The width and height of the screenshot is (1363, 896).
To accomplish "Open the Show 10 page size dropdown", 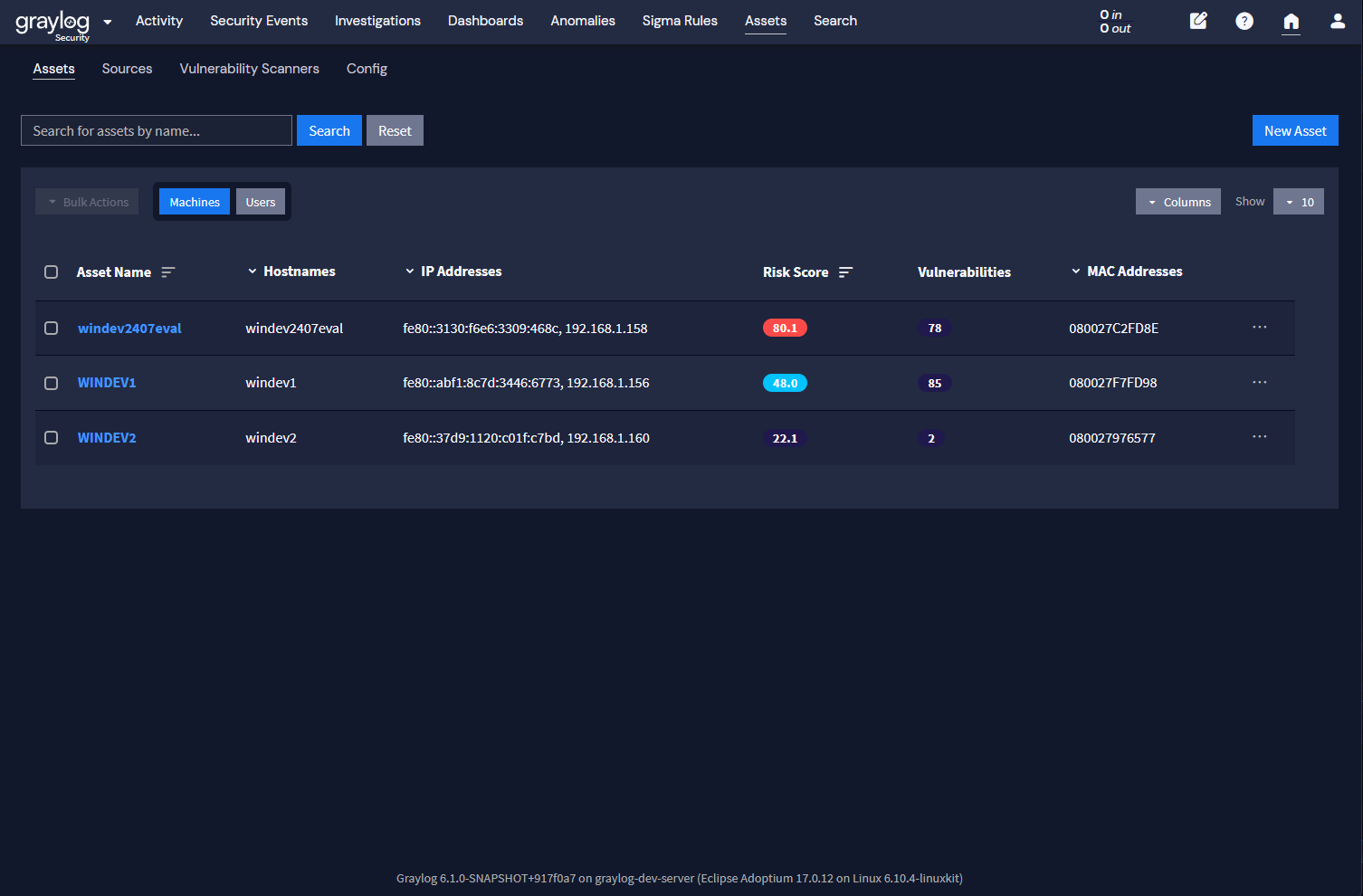I will pos(1299,202).
